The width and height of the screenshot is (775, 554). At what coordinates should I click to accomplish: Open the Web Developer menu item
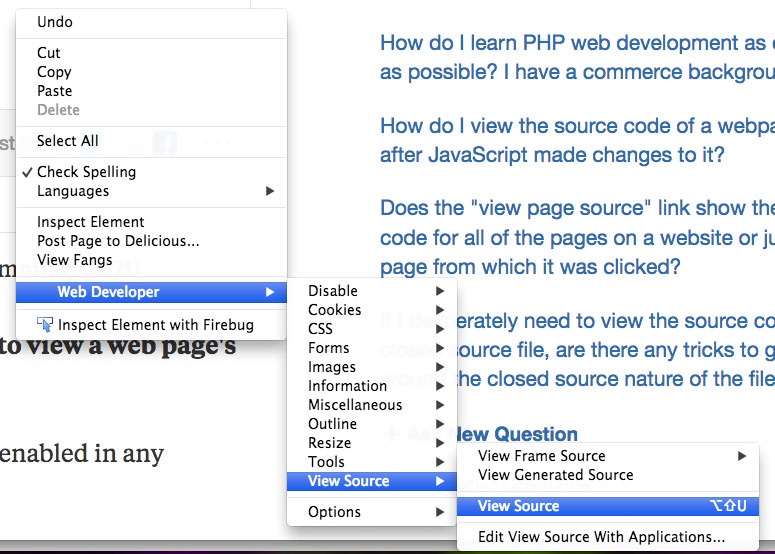[x=151, y=292]
